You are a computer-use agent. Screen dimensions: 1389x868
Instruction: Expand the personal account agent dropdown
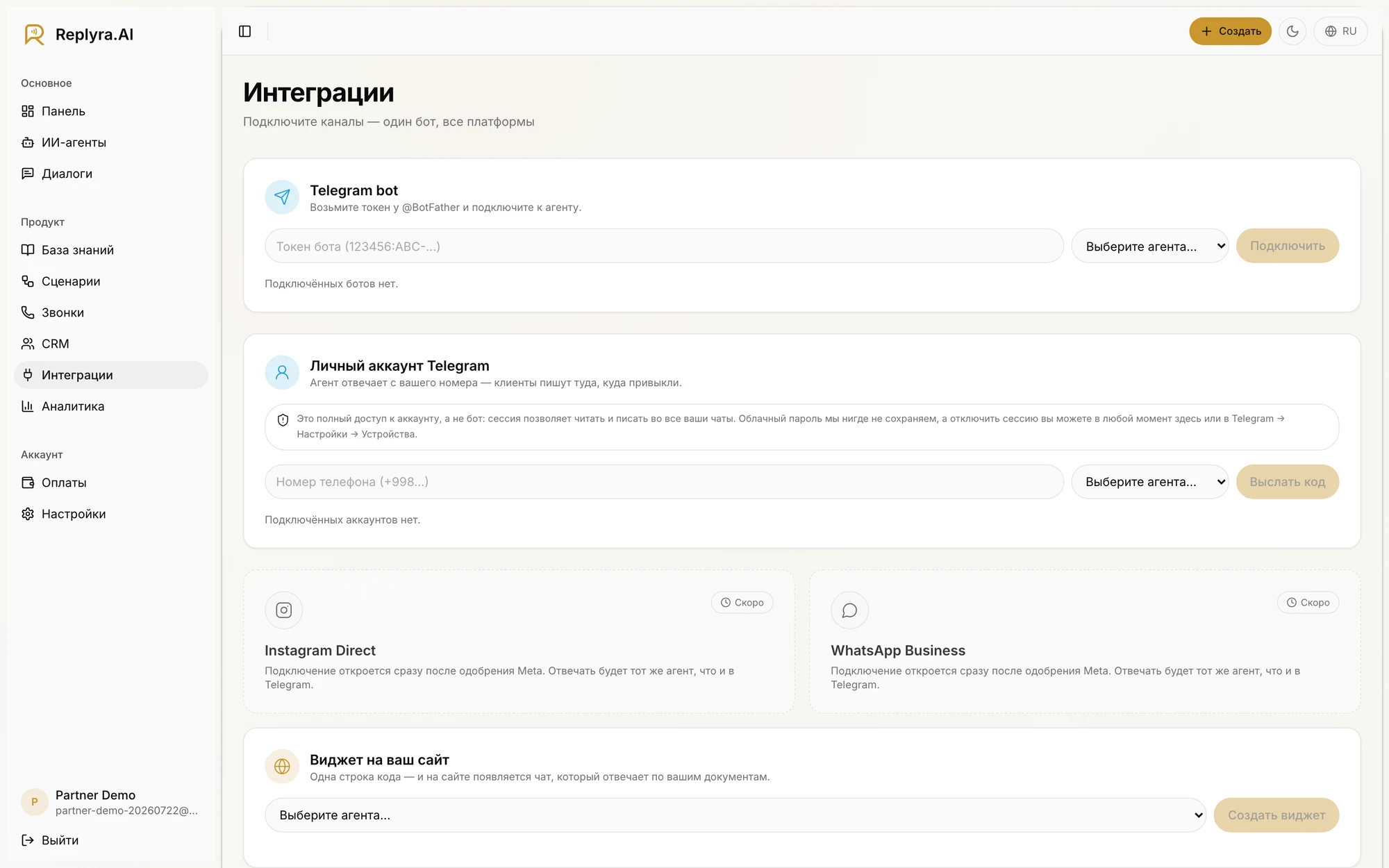click(1150, 482)
